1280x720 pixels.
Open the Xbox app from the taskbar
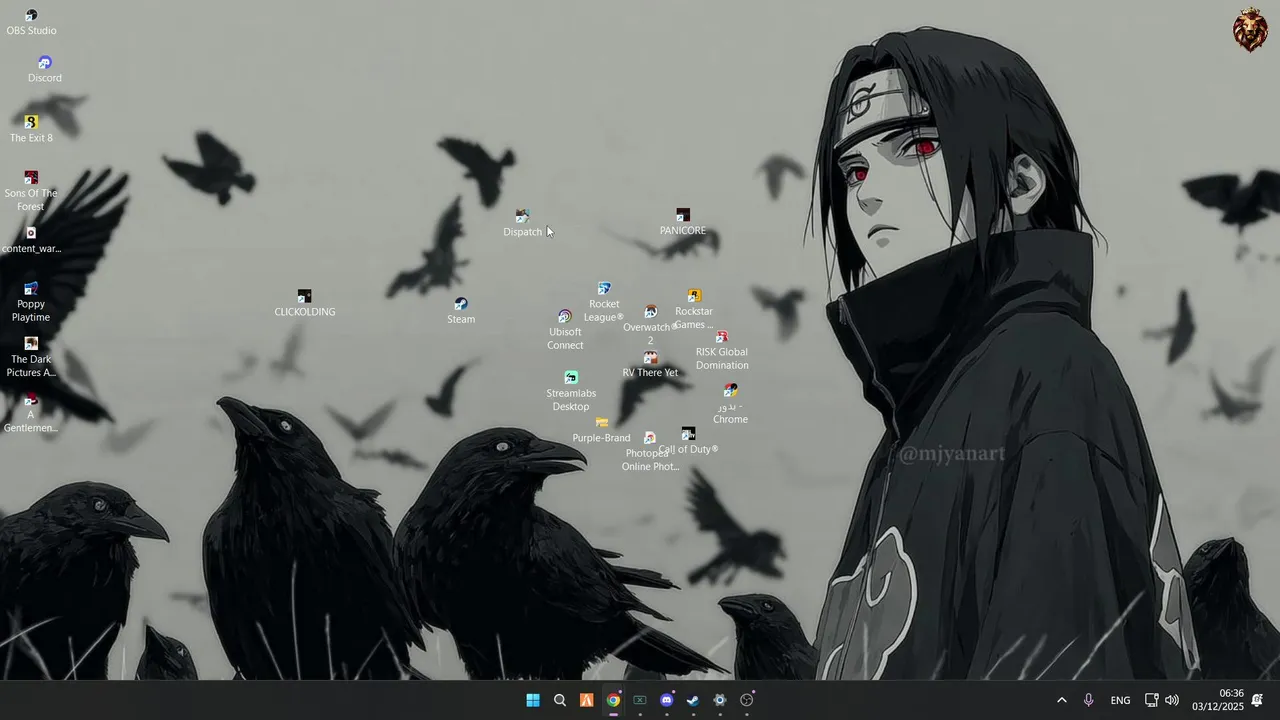pyautogui.click(x=640, y=700)
